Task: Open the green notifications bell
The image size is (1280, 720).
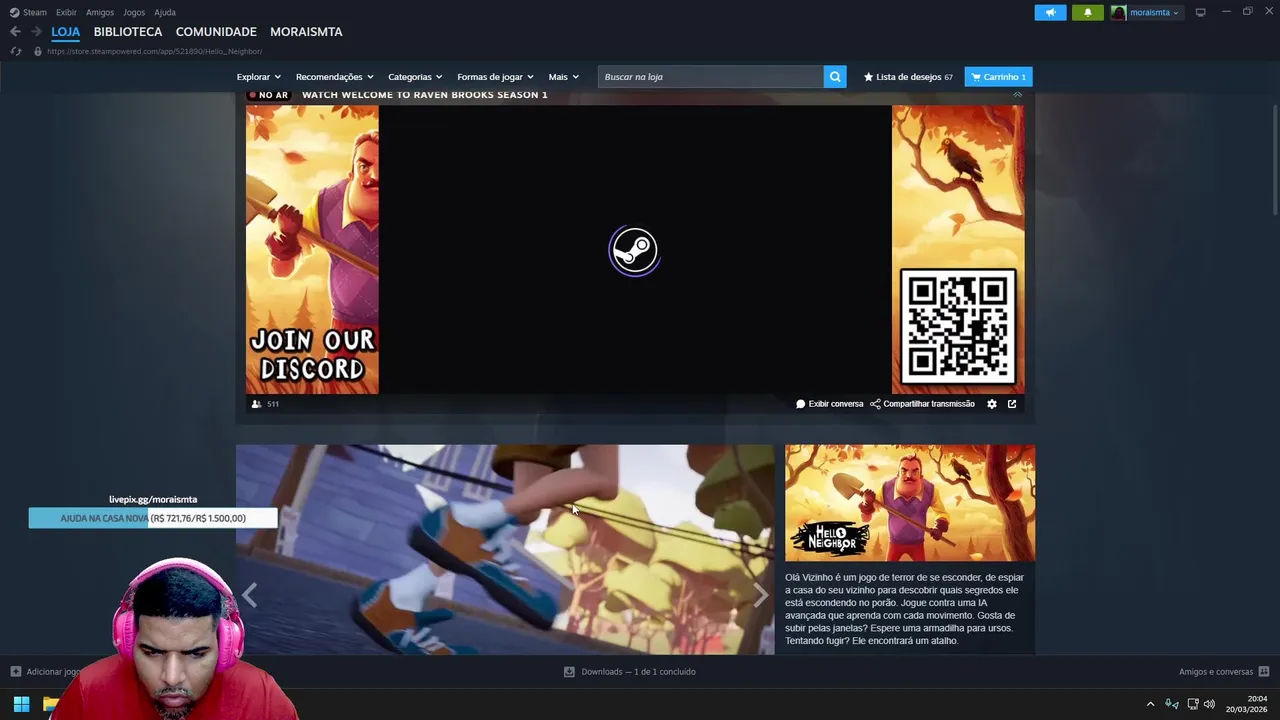Action: click(x=1088, y=12)
